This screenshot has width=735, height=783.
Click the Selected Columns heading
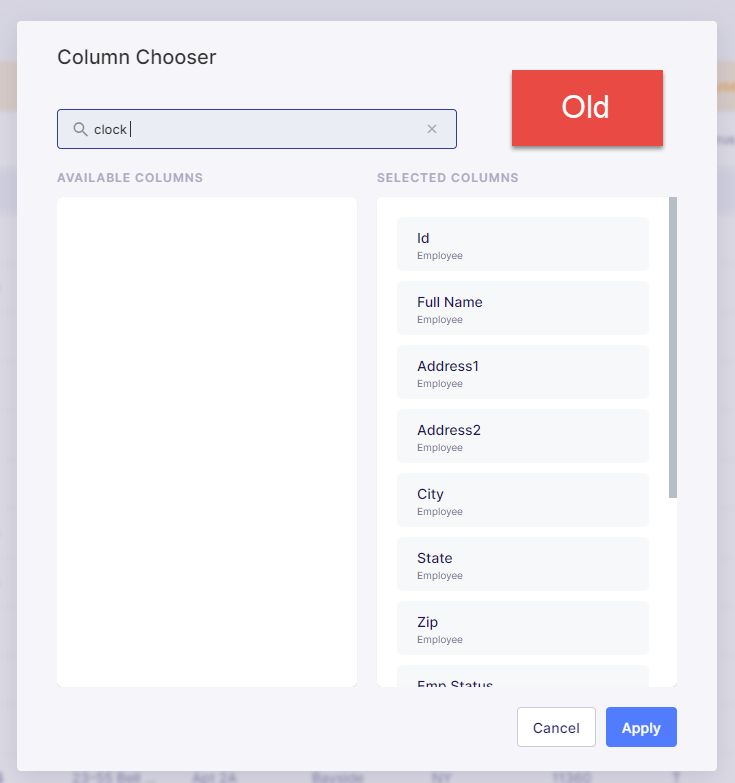coord(447,178)
